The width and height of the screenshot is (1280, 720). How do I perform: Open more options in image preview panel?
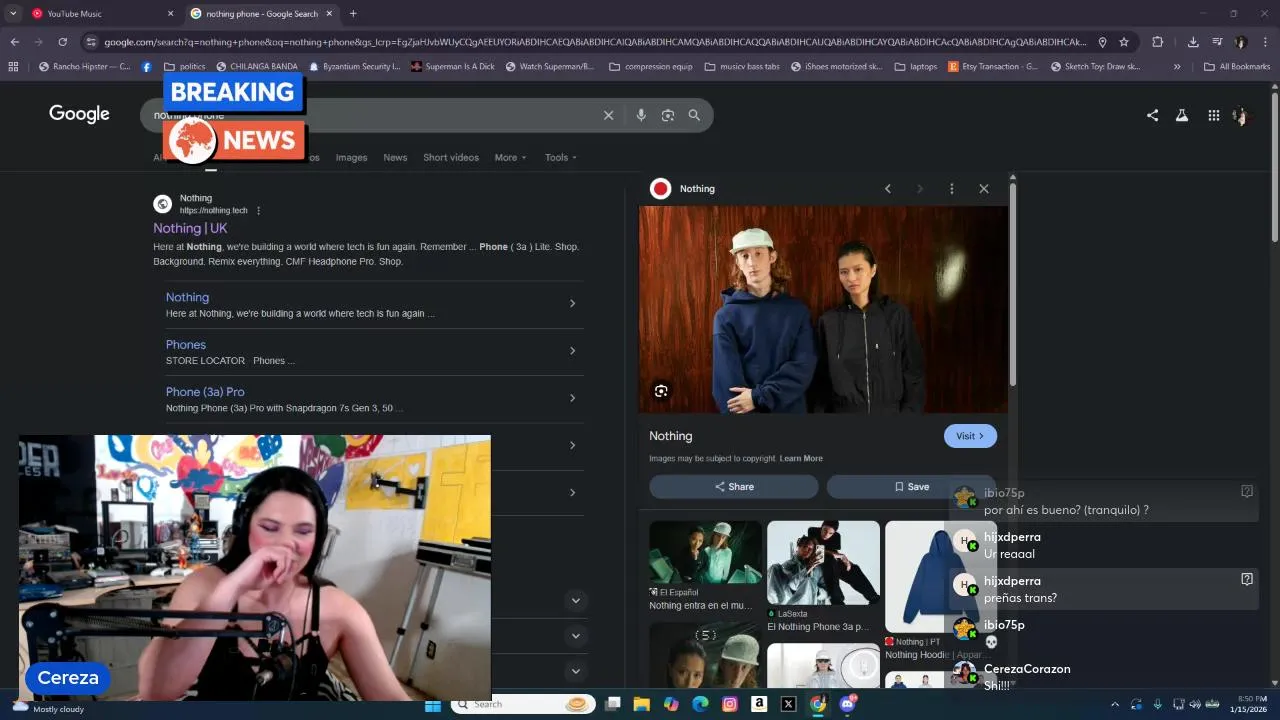click(951, 188)
